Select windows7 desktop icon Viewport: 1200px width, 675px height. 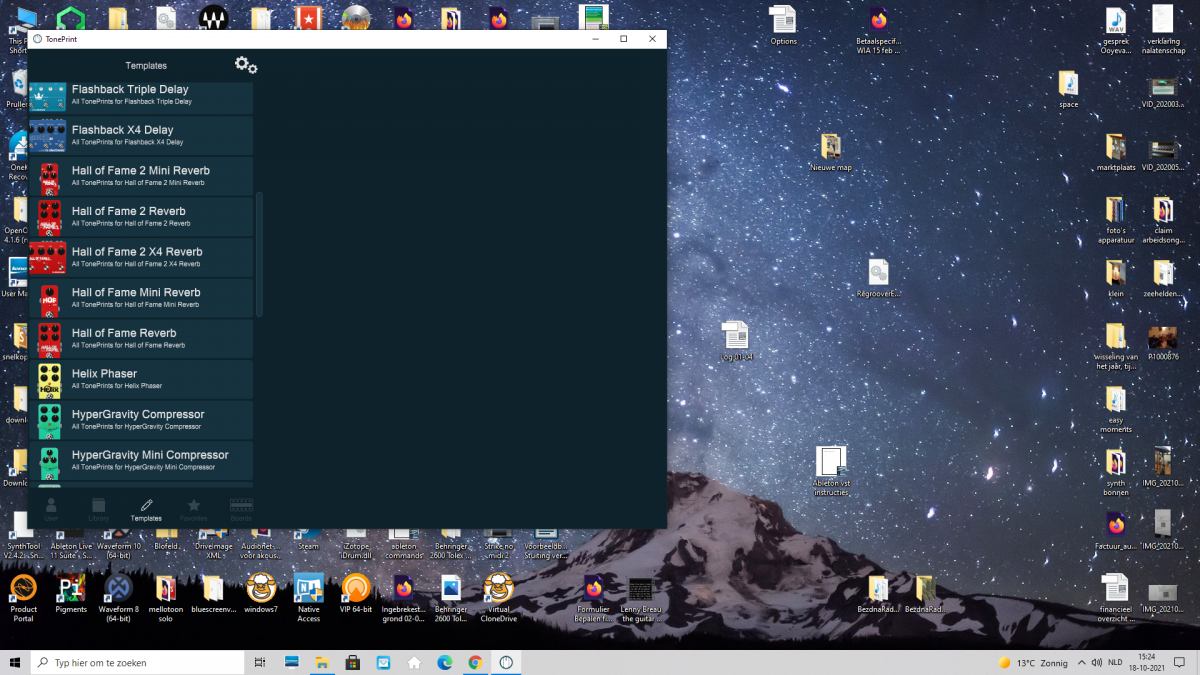261,593
